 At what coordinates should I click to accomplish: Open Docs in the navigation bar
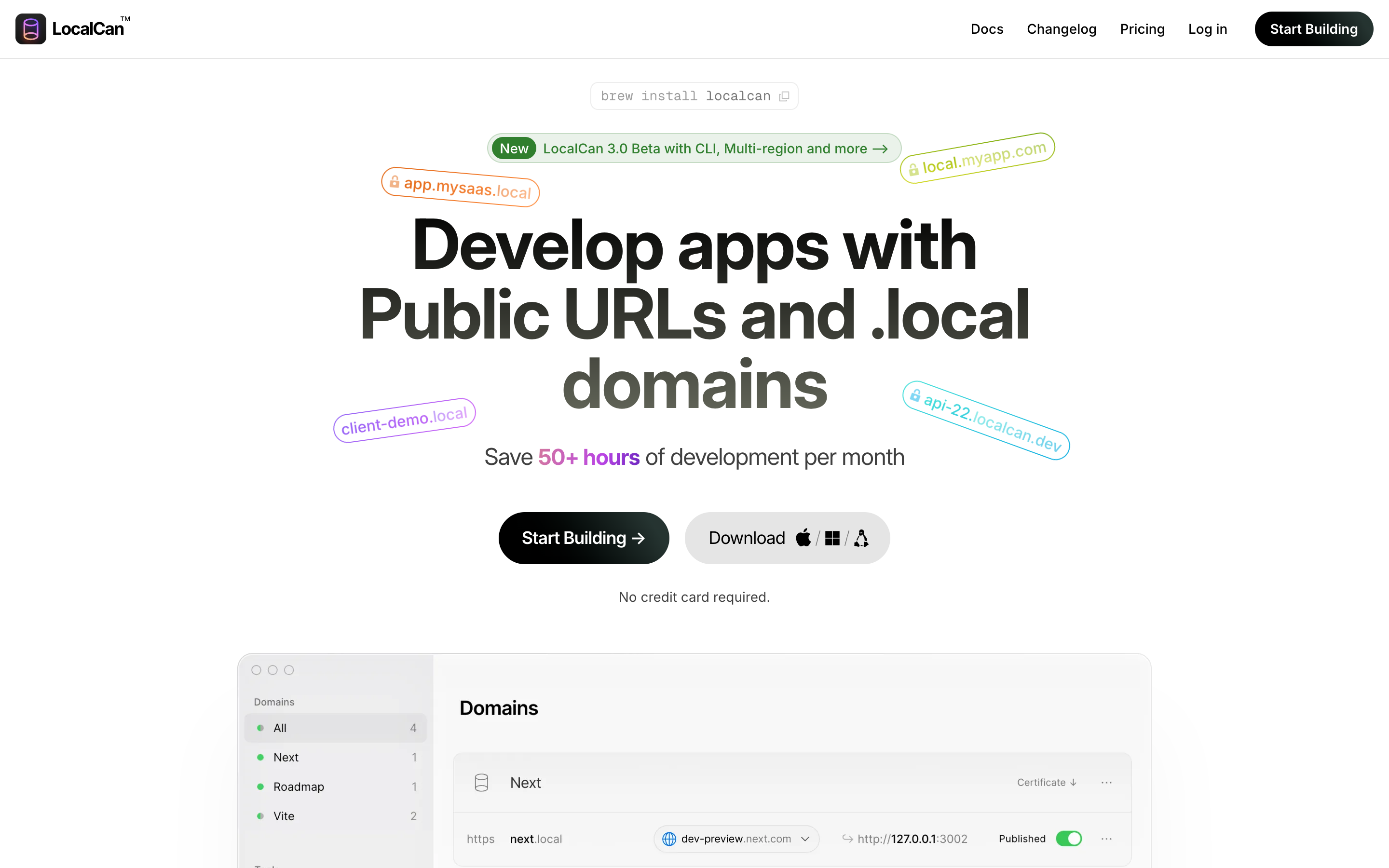pyautogui.click(x=987, y=29)
